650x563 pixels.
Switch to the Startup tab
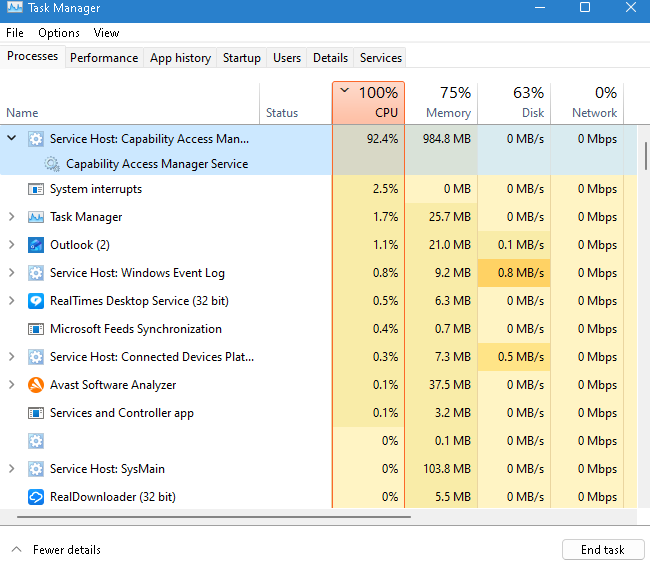coord(242,58)
